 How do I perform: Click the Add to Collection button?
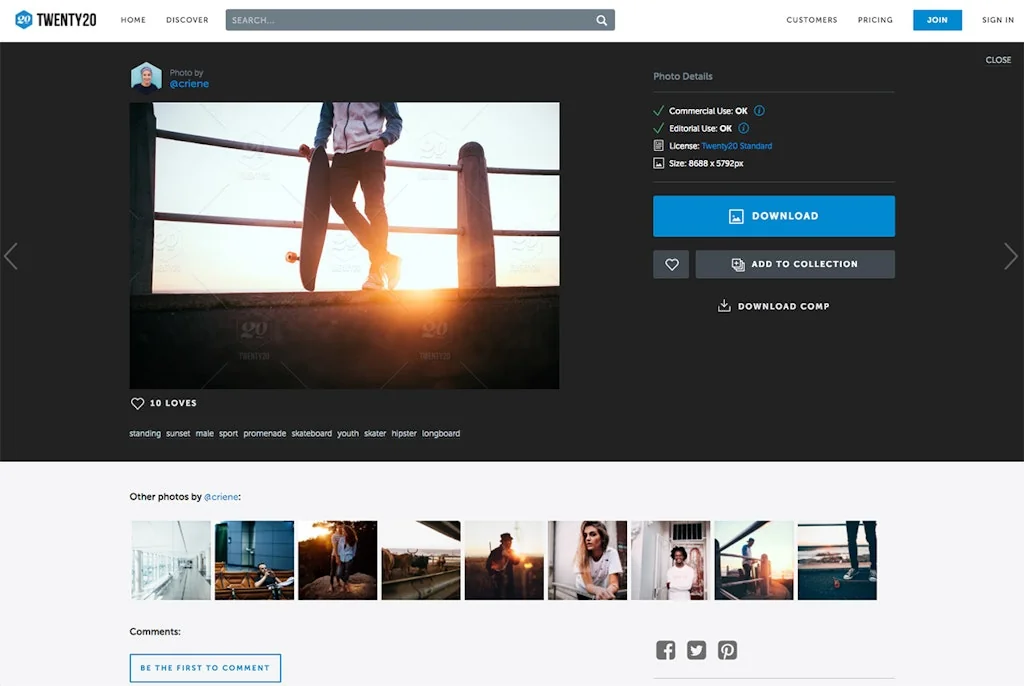(x=794, y=263)
